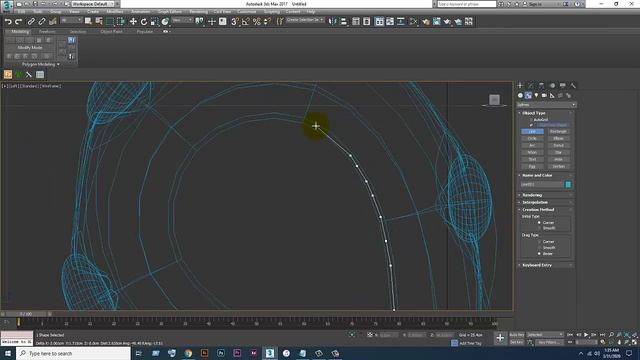640x360 pixels.
Task: Activate the Unlink Selection tool
Action: coord(42,21)
